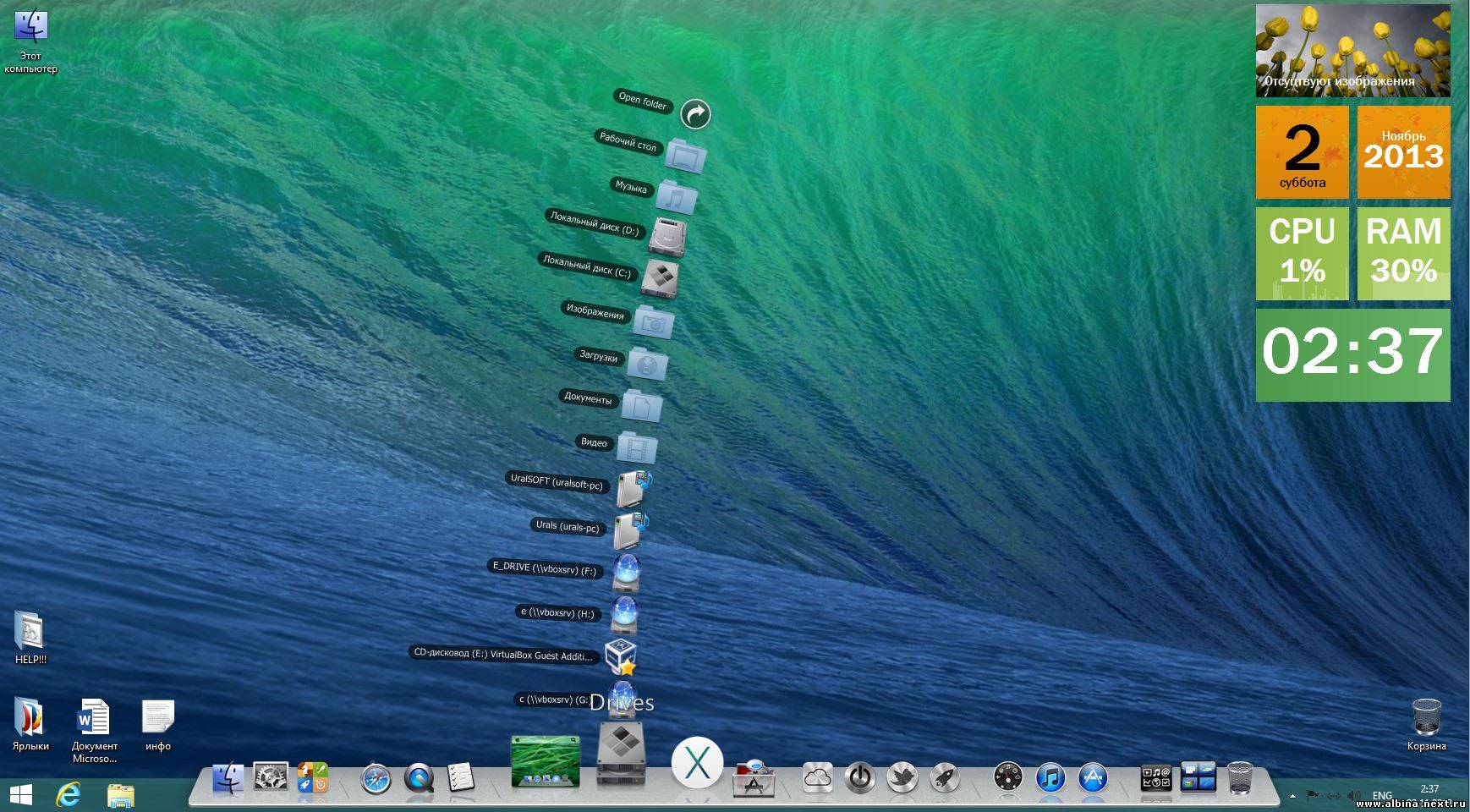Open CD-дисковод (E:) VirtualBox Guest Additions
This screenshot has height=812, width=1470.
[621, 656]
